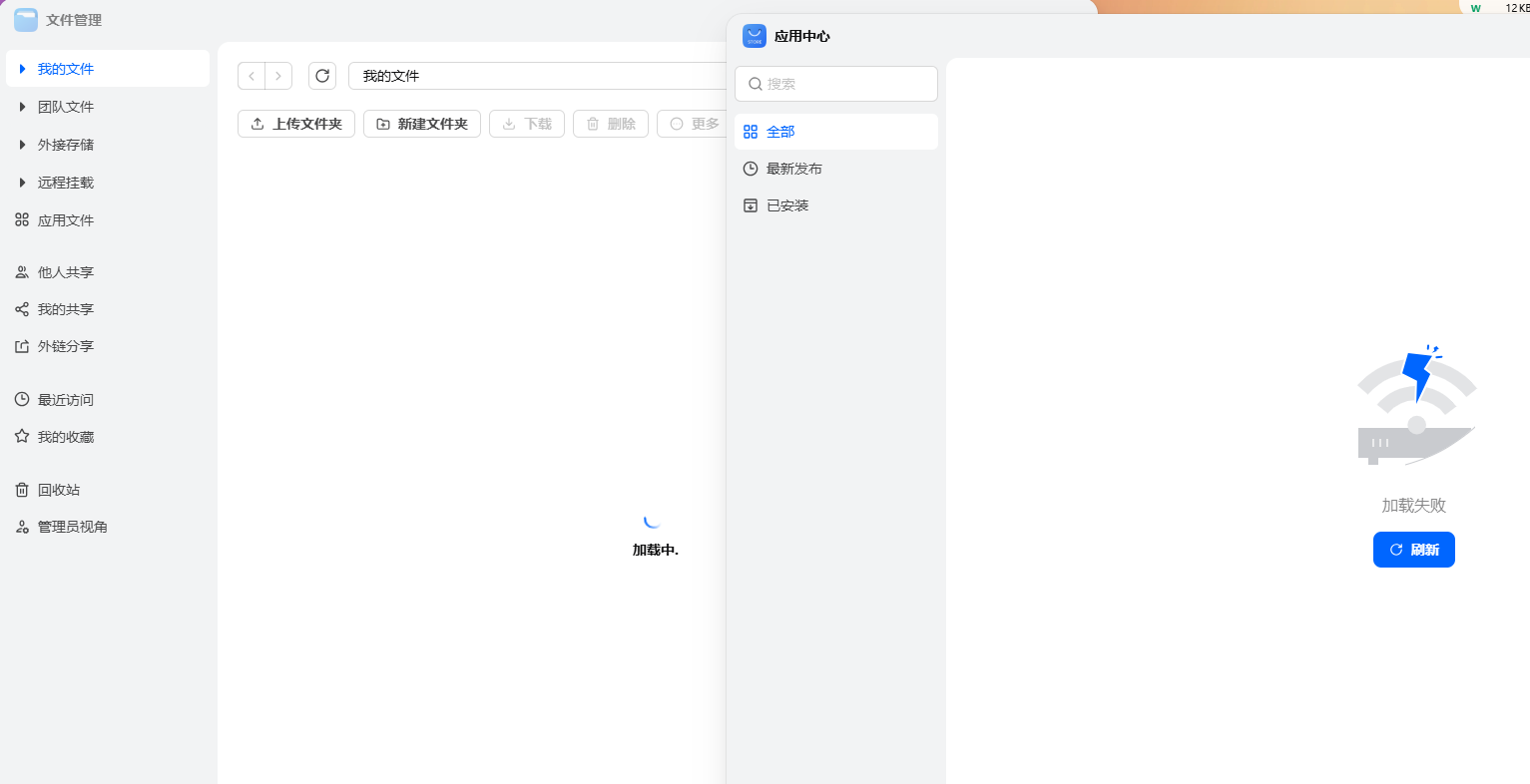Expand the 远程挂载 tree node arrow
The image size is (1530, 784).
coord(22,183)
